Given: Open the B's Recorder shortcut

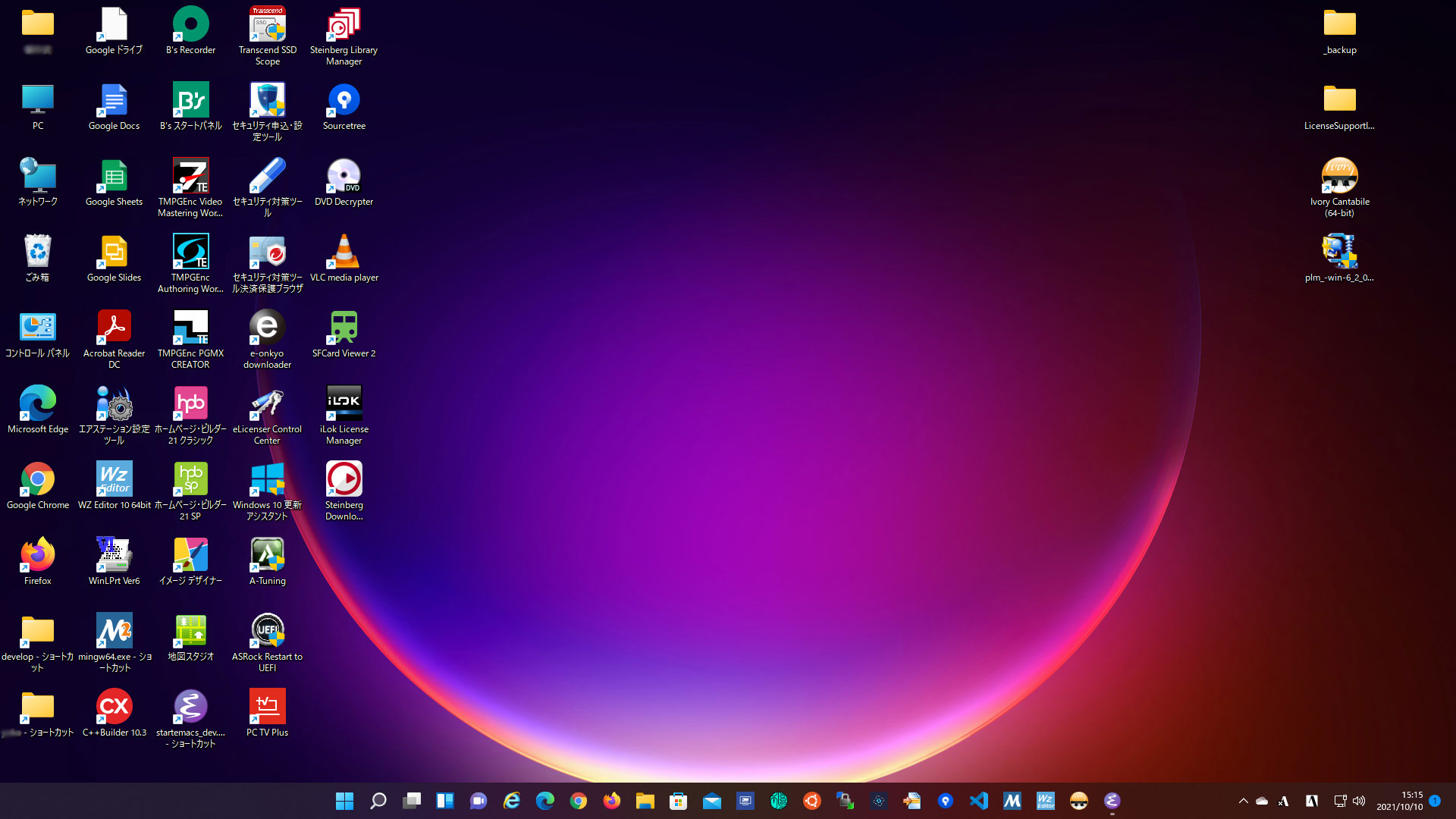Looking at the screenshot, I should [x=190, y=31].
